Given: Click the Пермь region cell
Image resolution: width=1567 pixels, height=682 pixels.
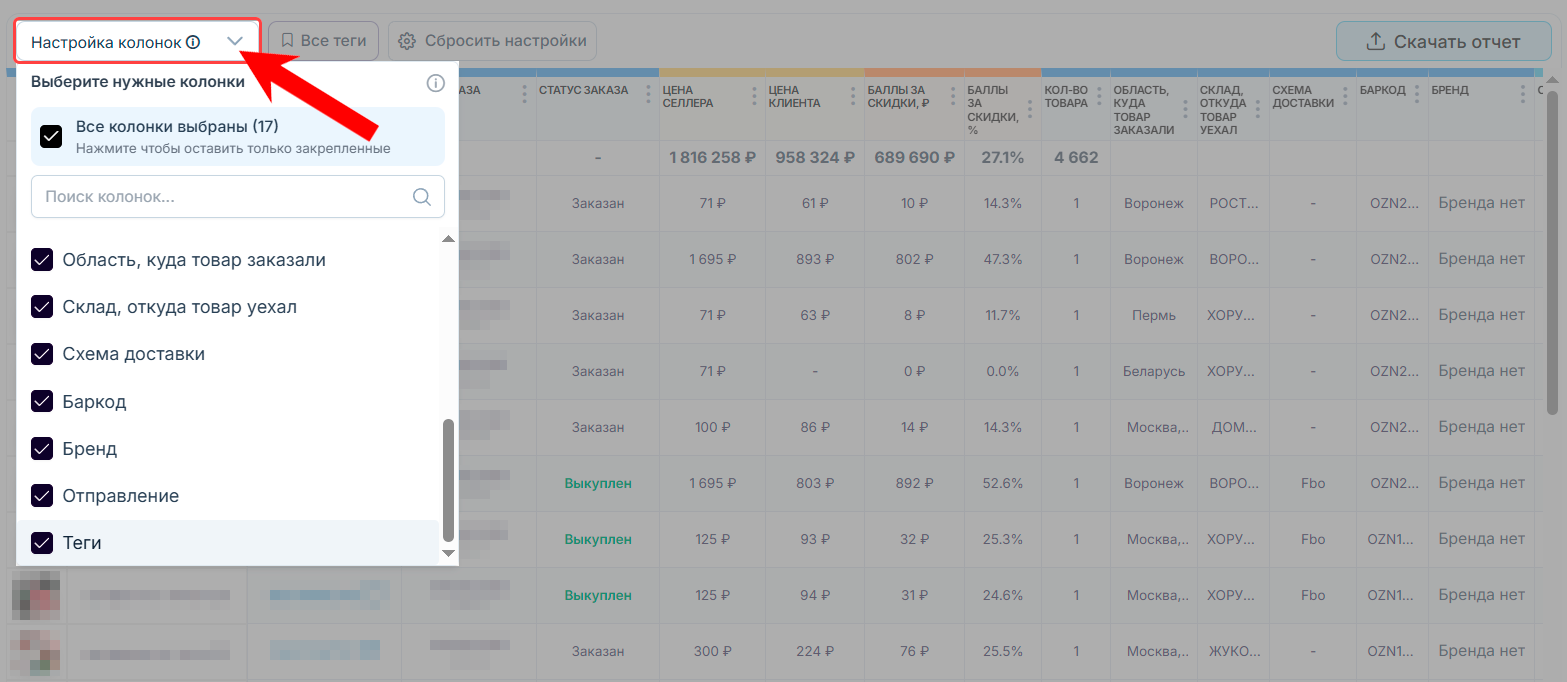Looking at the screenshot, I should pos(1154,315).
